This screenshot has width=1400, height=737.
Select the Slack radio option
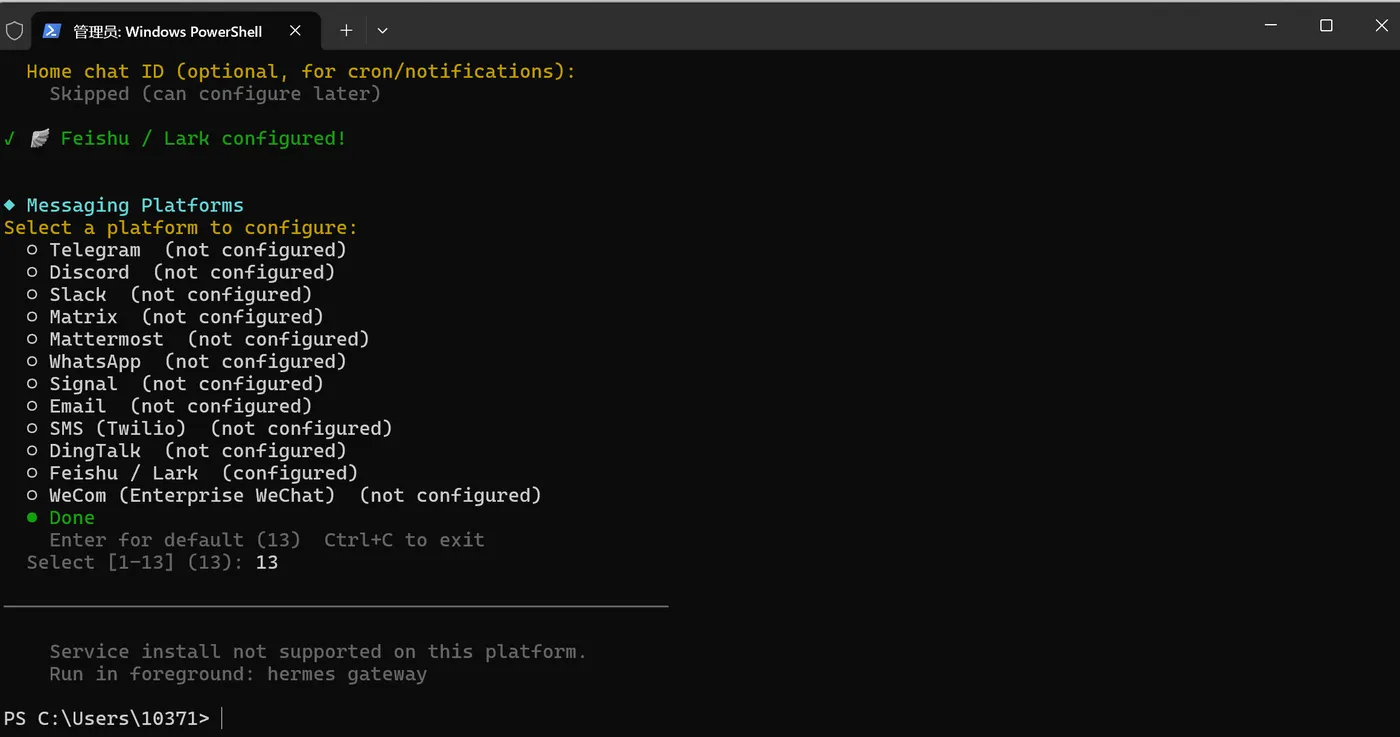(x=33, y=295)
